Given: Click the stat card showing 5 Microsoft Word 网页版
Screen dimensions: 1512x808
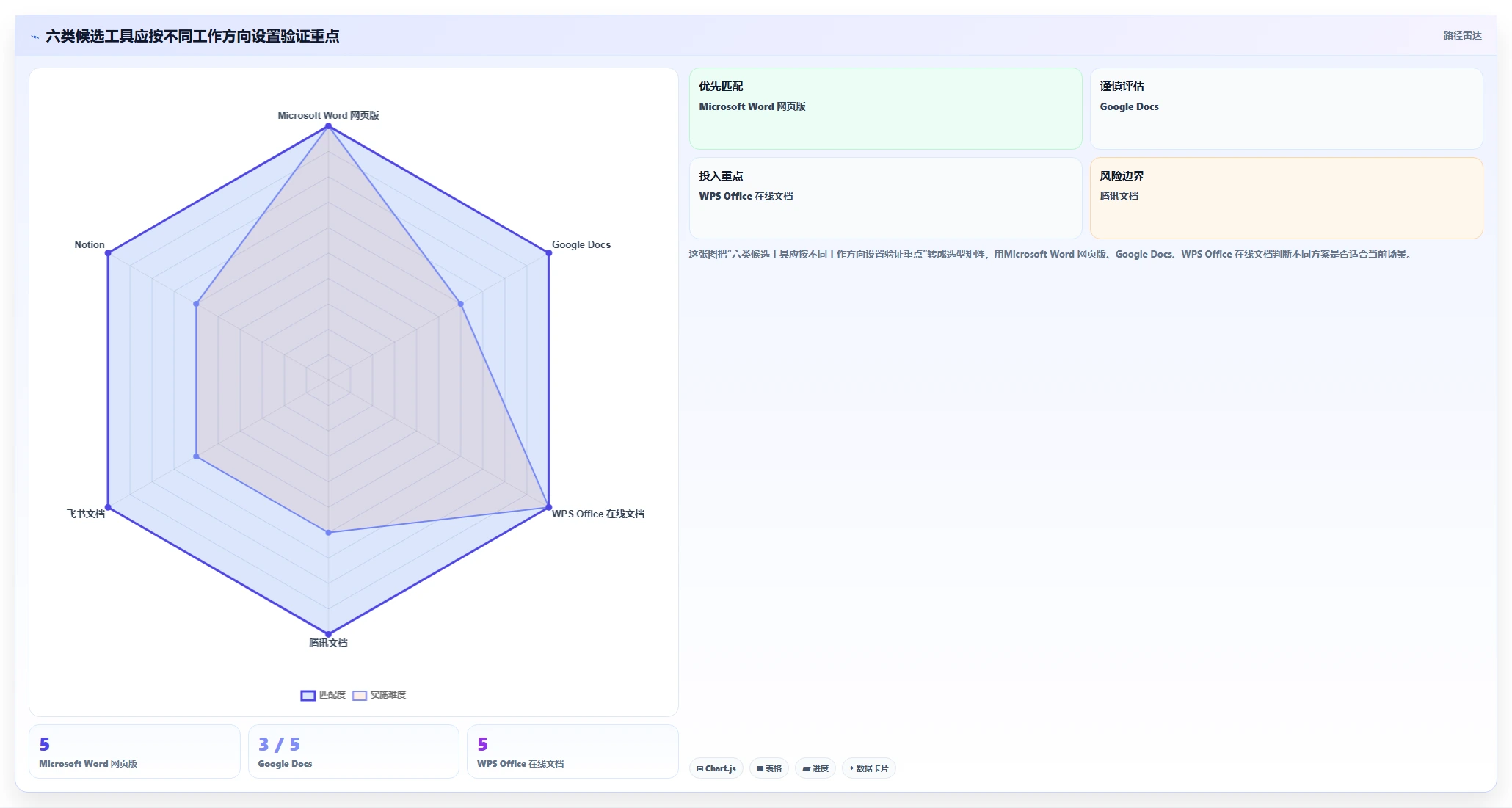Looking at the screenshot, I should [134, 751].
